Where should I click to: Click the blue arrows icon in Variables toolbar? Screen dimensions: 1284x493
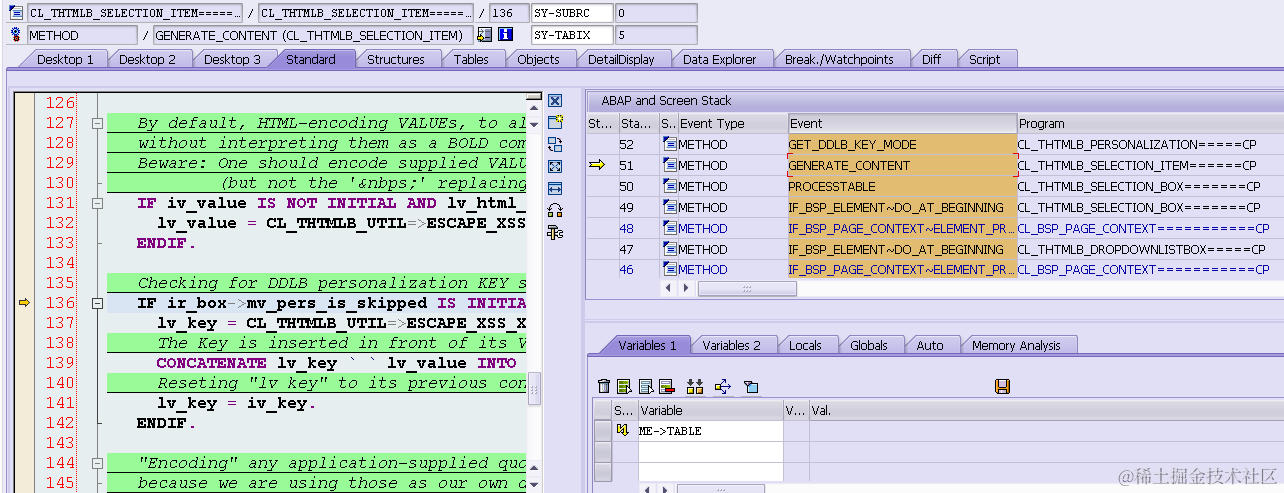[x=723, y=386]
